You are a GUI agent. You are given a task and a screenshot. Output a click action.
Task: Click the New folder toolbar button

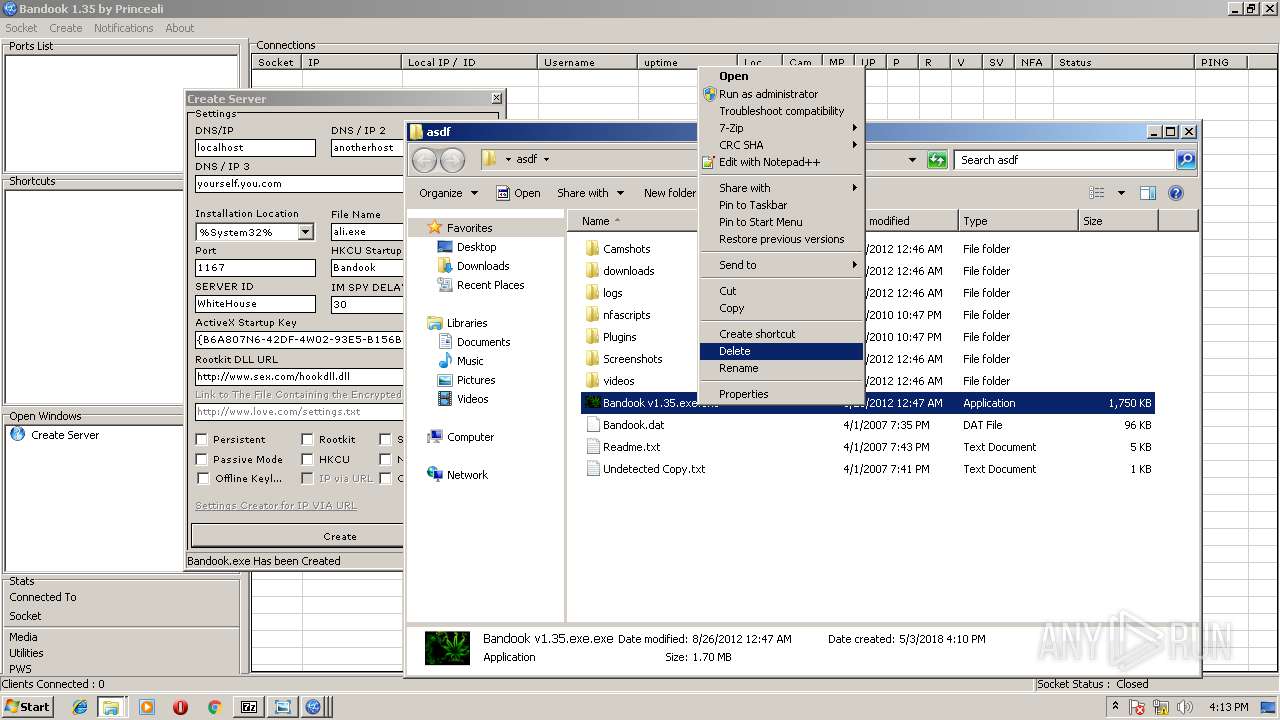pyautogui.click(x=669, y=193)
